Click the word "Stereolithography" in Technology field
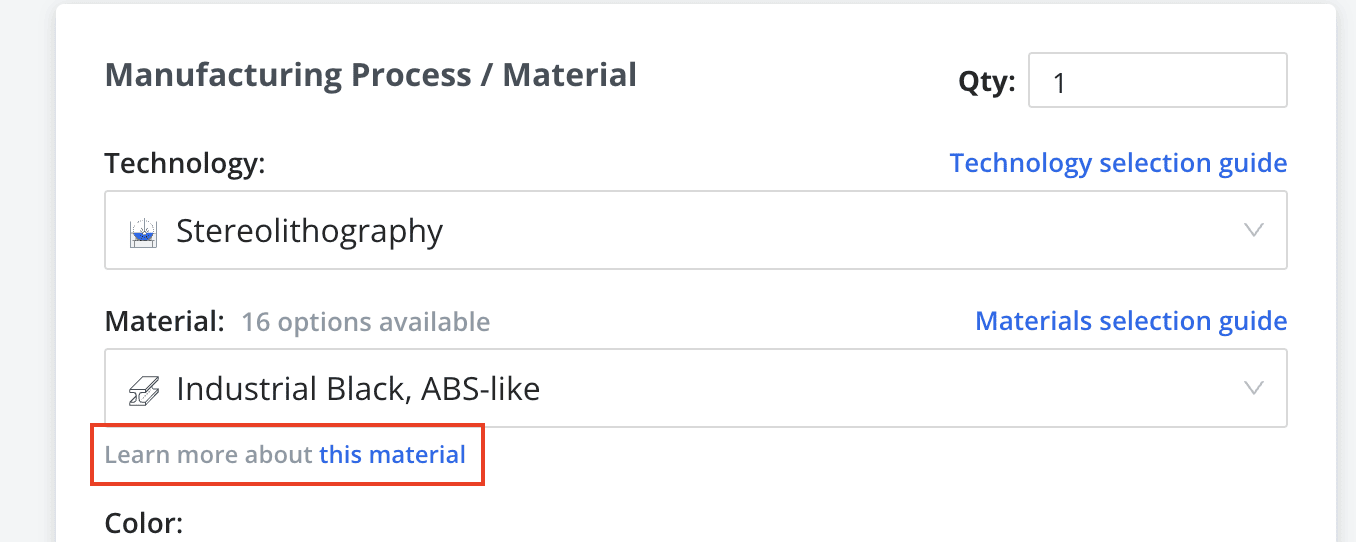The width and height of the screenshot is (1356, 542). coord(309,232)
